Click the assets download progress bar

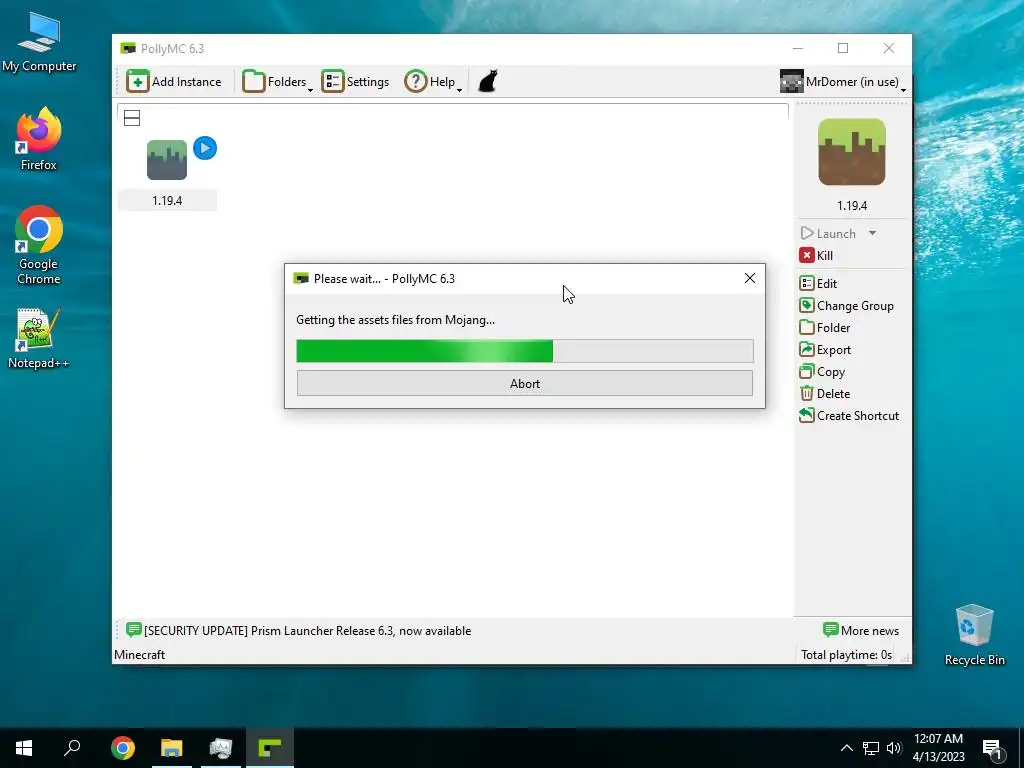(x=525, y=351)
